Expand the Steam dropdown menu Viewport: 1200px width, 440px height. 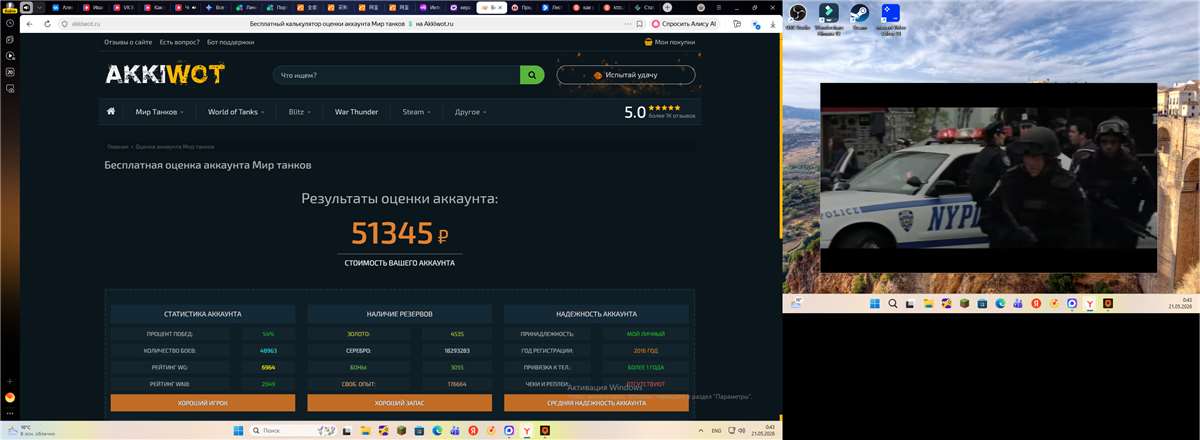(x=416, y=112)
